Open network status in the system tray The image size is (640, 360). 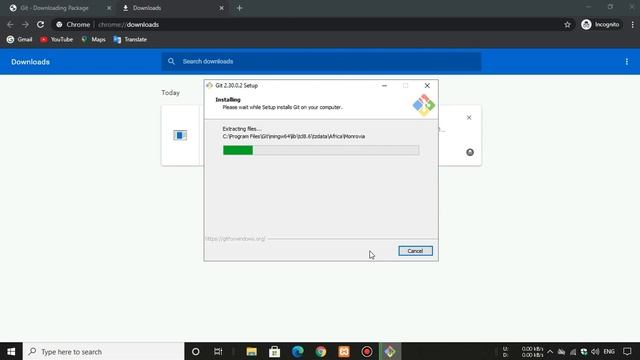click(x=573, y=352)
